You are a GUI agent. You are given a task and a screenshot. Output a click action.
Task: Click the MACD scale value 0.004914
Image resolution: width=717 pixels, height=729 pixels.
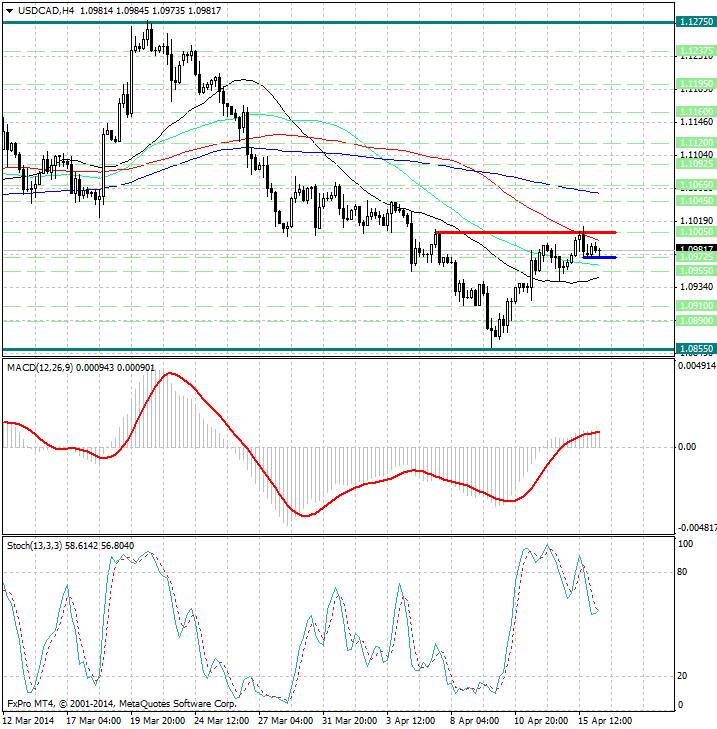(x=697, y=366)
